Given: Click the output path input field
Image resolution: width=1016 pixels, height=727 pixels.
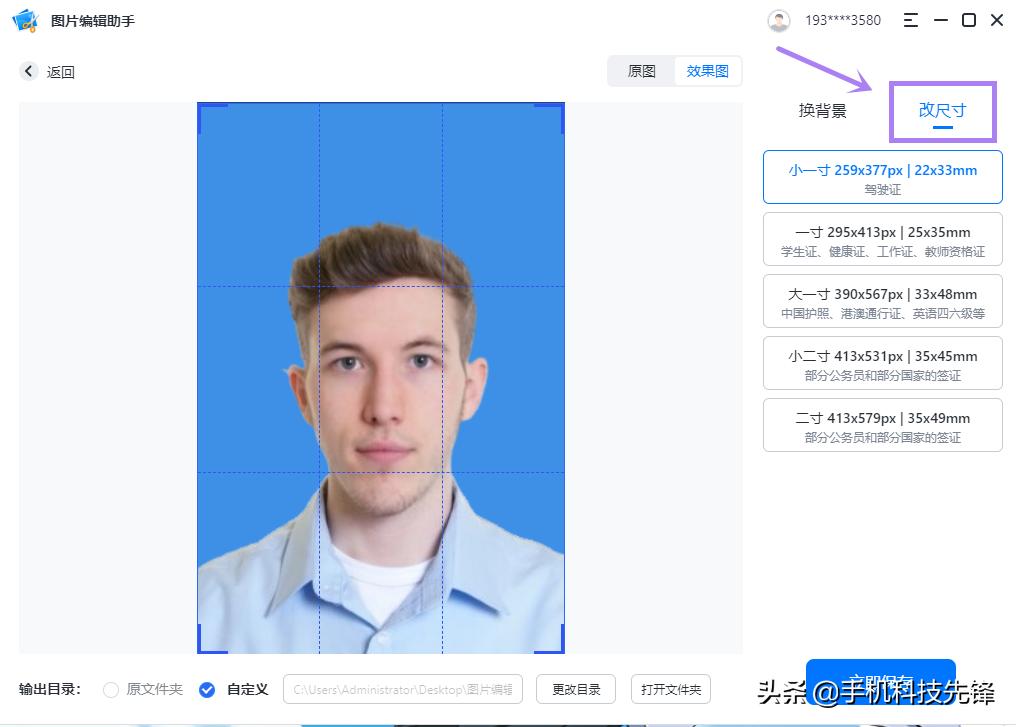Looking at the screenshot, I should pos(402,689).
